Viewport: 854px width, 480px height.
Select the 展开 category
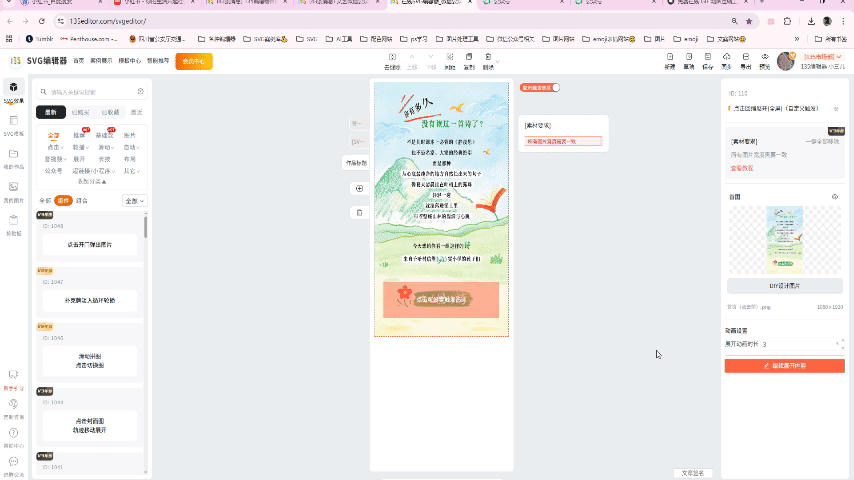(80, 159)
